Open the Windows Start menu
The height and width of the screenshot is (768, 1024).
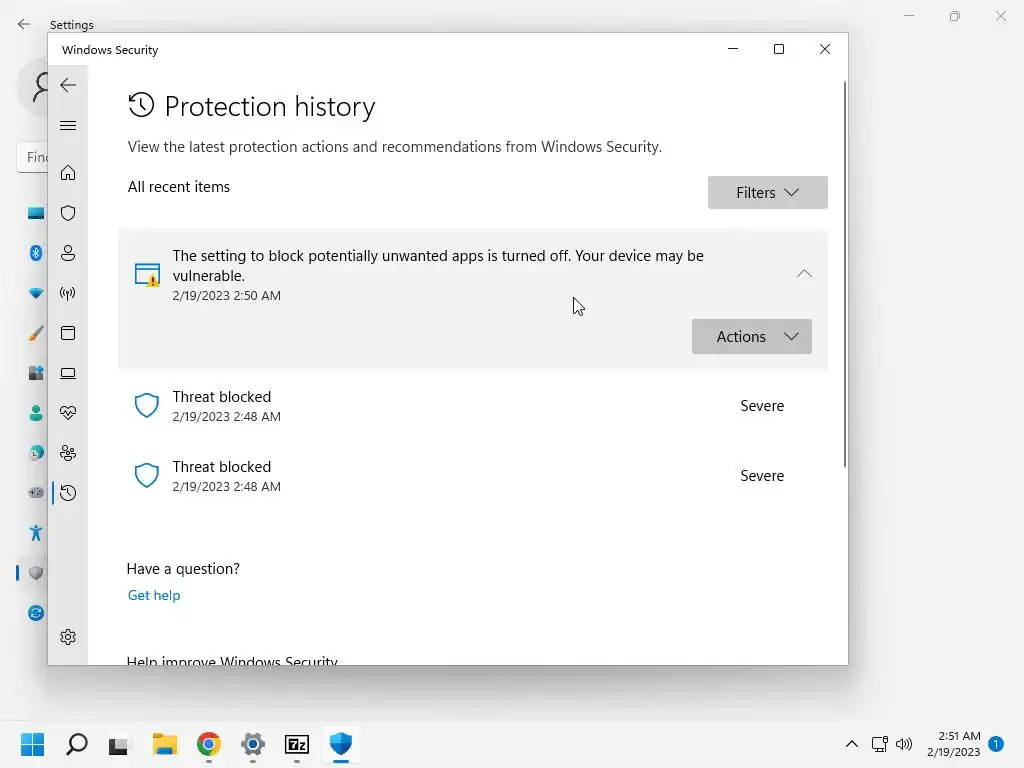(32, 744)
